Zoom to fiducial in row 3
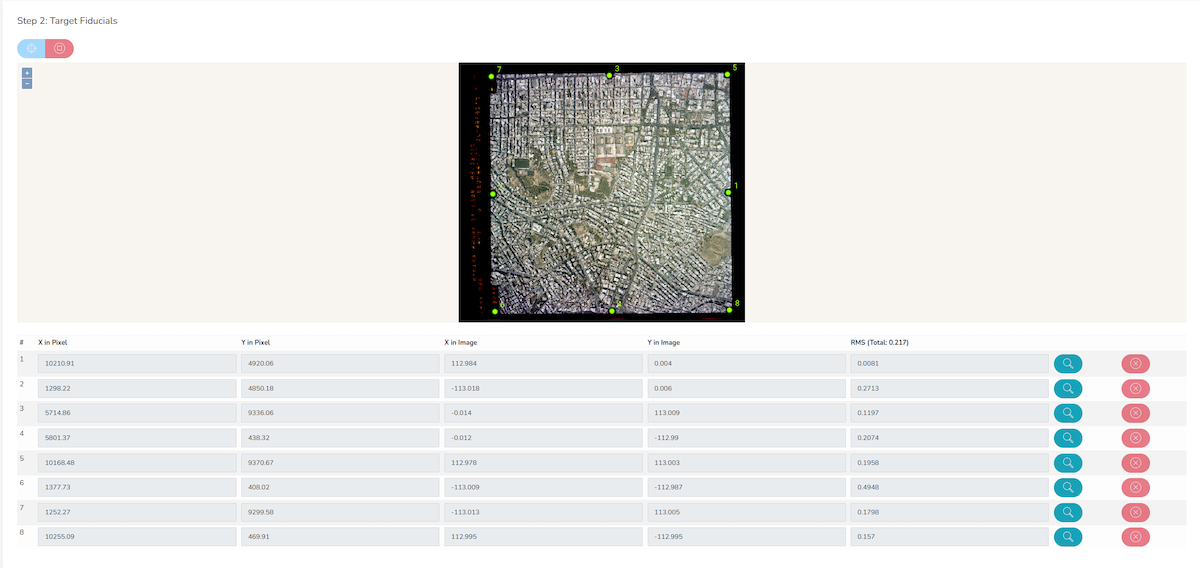Viewport: 1200px width, 568px height. (1067, 412)
